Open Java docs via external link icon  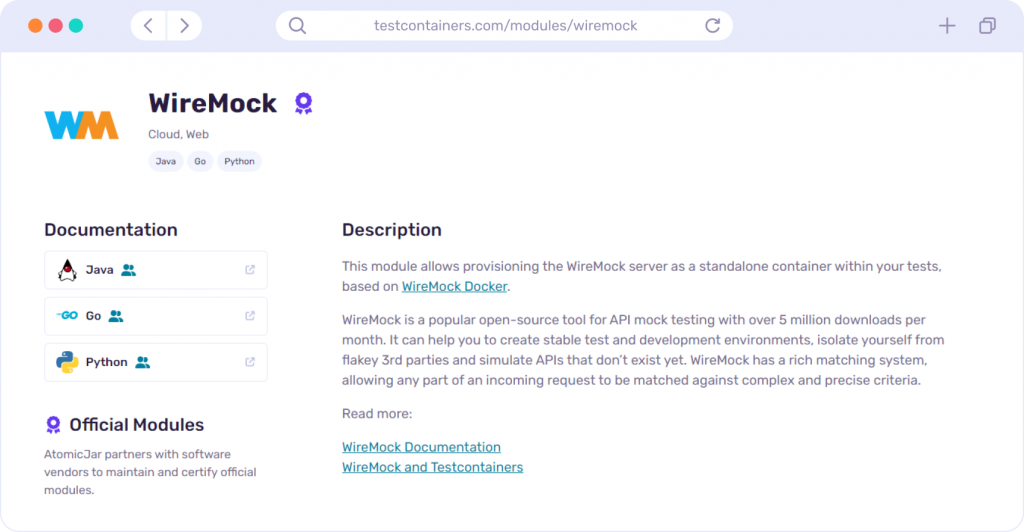point(250,270)
